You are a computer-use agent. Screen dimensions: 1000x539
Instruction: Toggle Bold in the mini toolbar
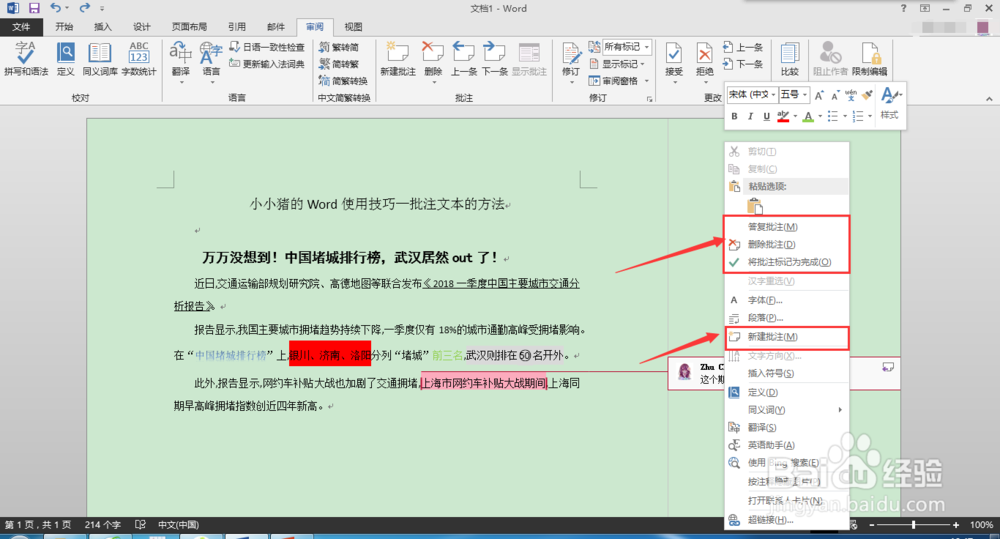pyautogui.click(x=734, y=116)
